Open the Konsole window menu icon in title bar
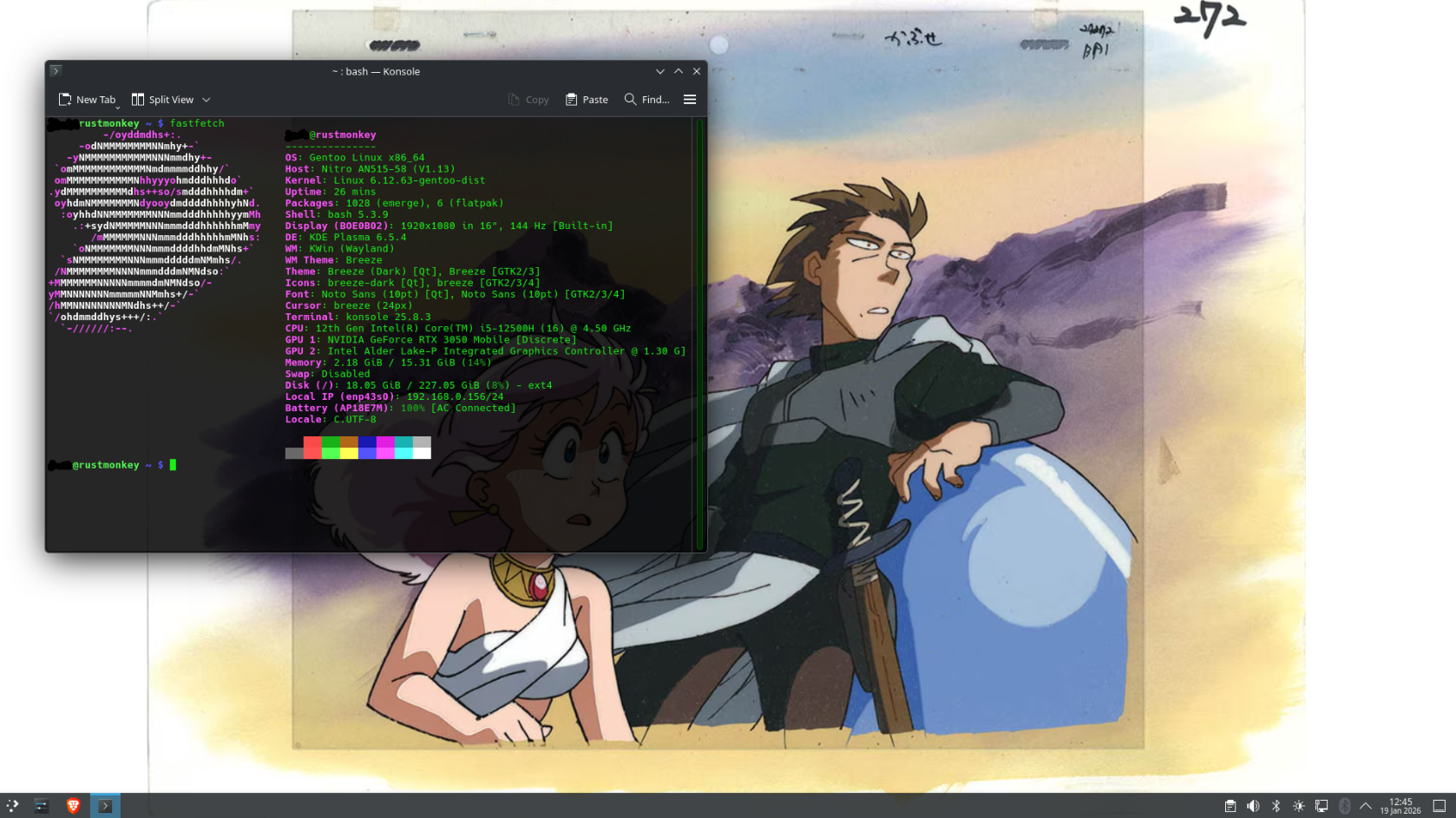The image size is (1456, 818). click(56, 71)
